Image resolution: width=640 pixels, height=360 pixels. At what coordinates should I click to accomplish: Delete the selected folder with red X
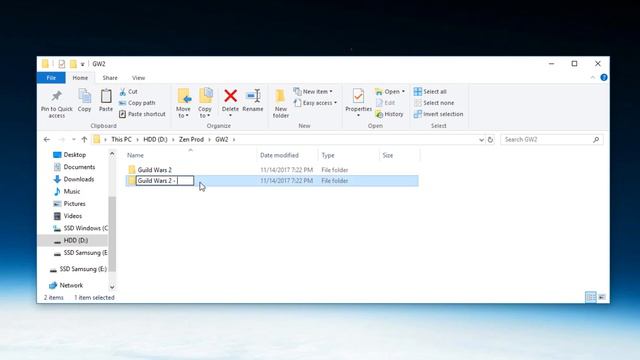coord(231,96)
